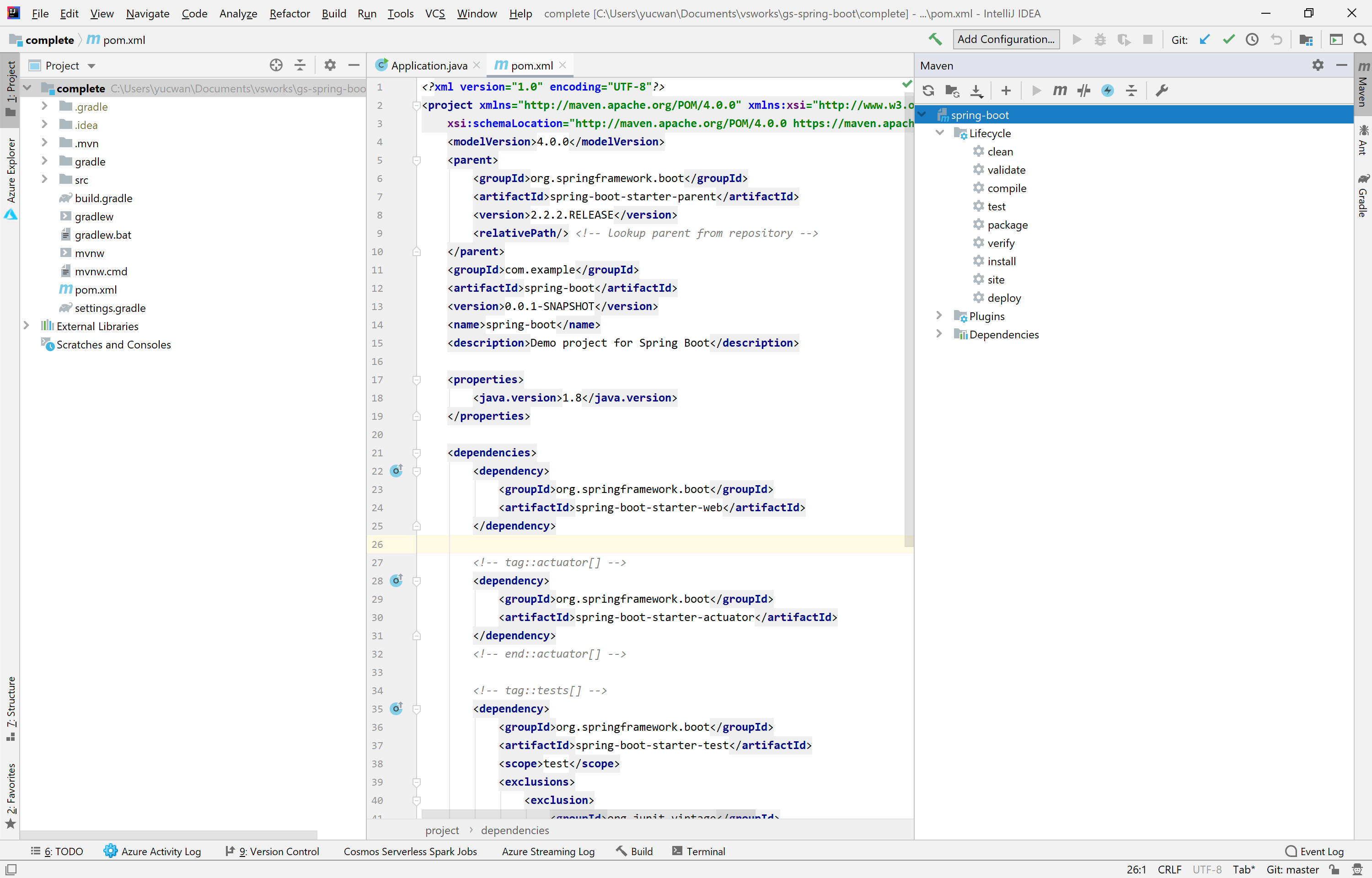The height and width of the screenshot is (878, 1372).
Task: Open the Refactor menu in menu bar
Action: point(290,13)
